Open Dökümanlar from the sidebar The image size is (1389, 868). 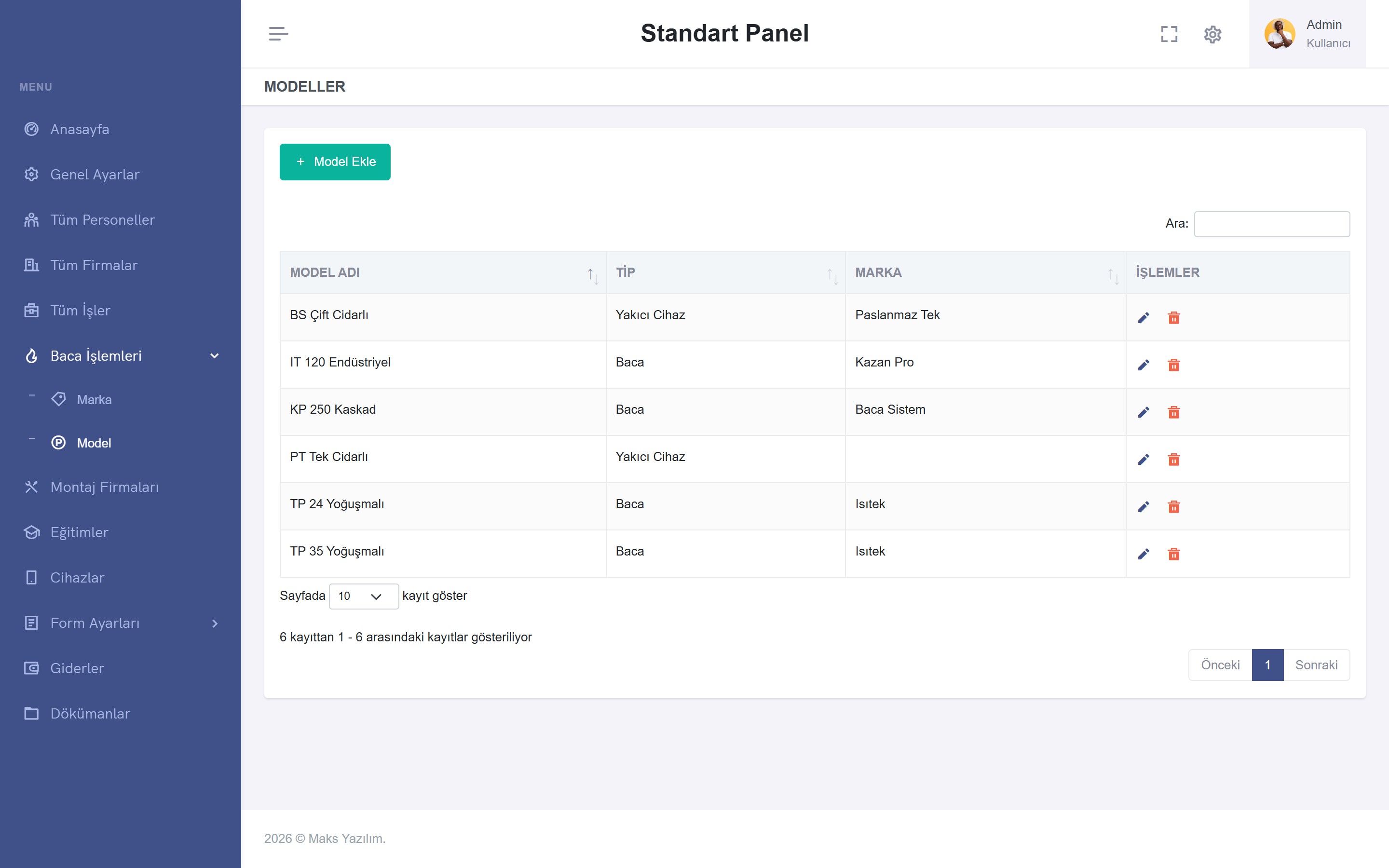121,714
